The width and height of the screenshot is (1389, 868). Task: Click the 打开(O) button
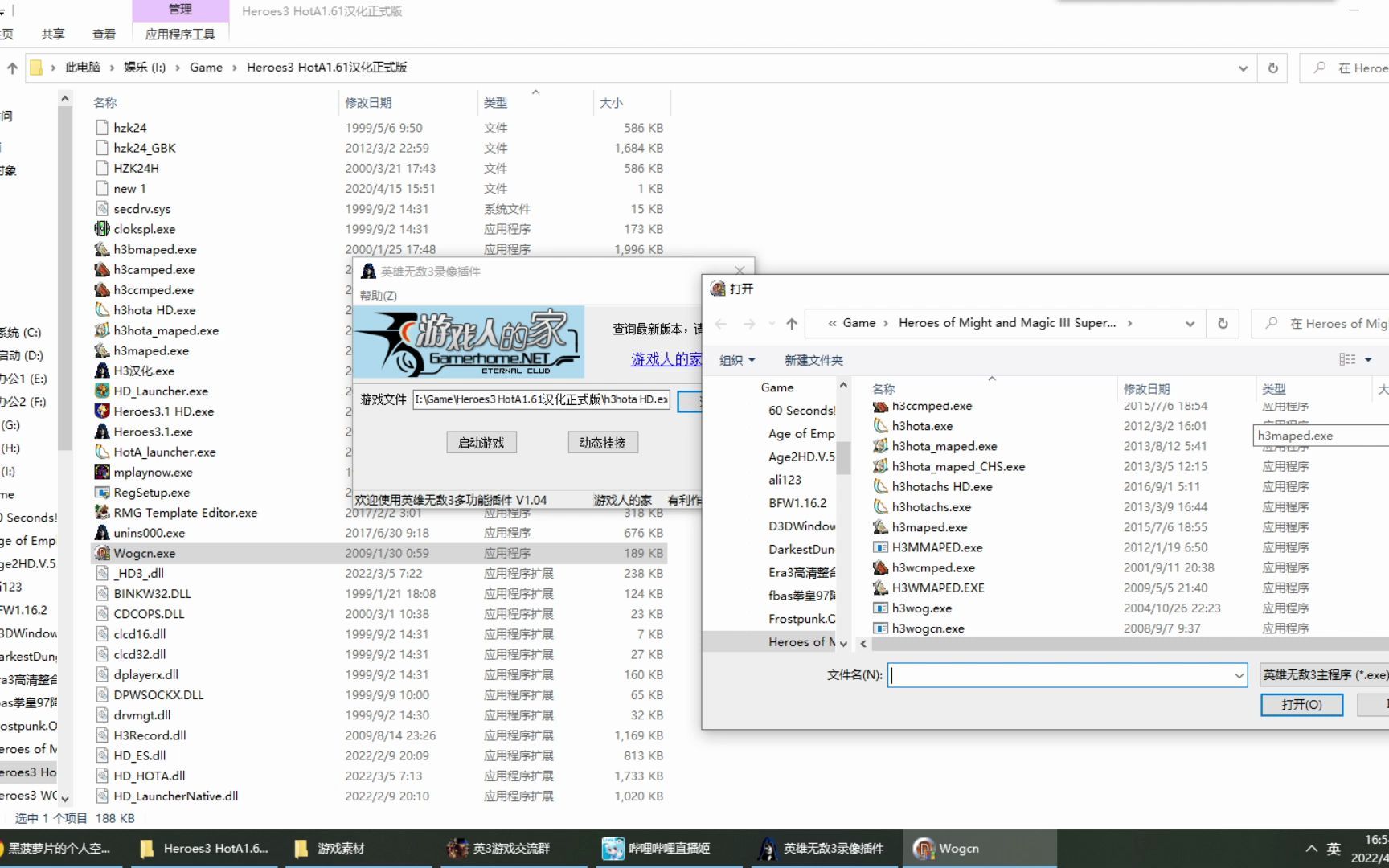pyautogui.click(x=1301, y=704)
